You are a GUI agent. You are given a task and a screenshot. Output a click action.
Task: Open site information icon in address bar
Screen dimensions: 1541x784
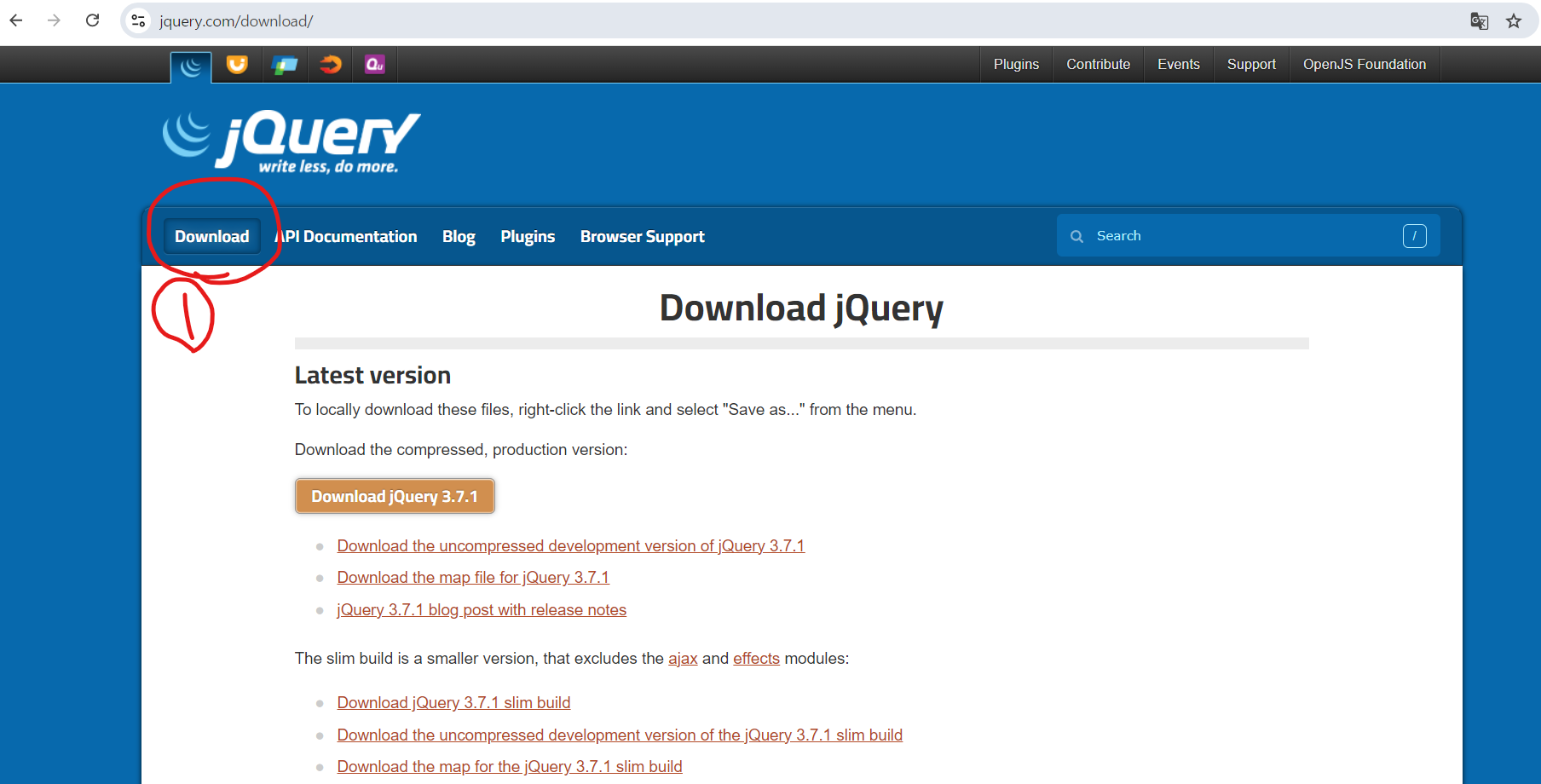point(139,20)
